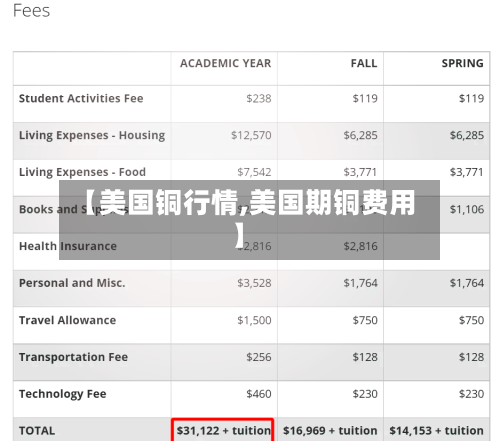This screenshot has height=441, width=500.
Task: Click the $16,969 + tuition total cell
Action: [330, 431]
